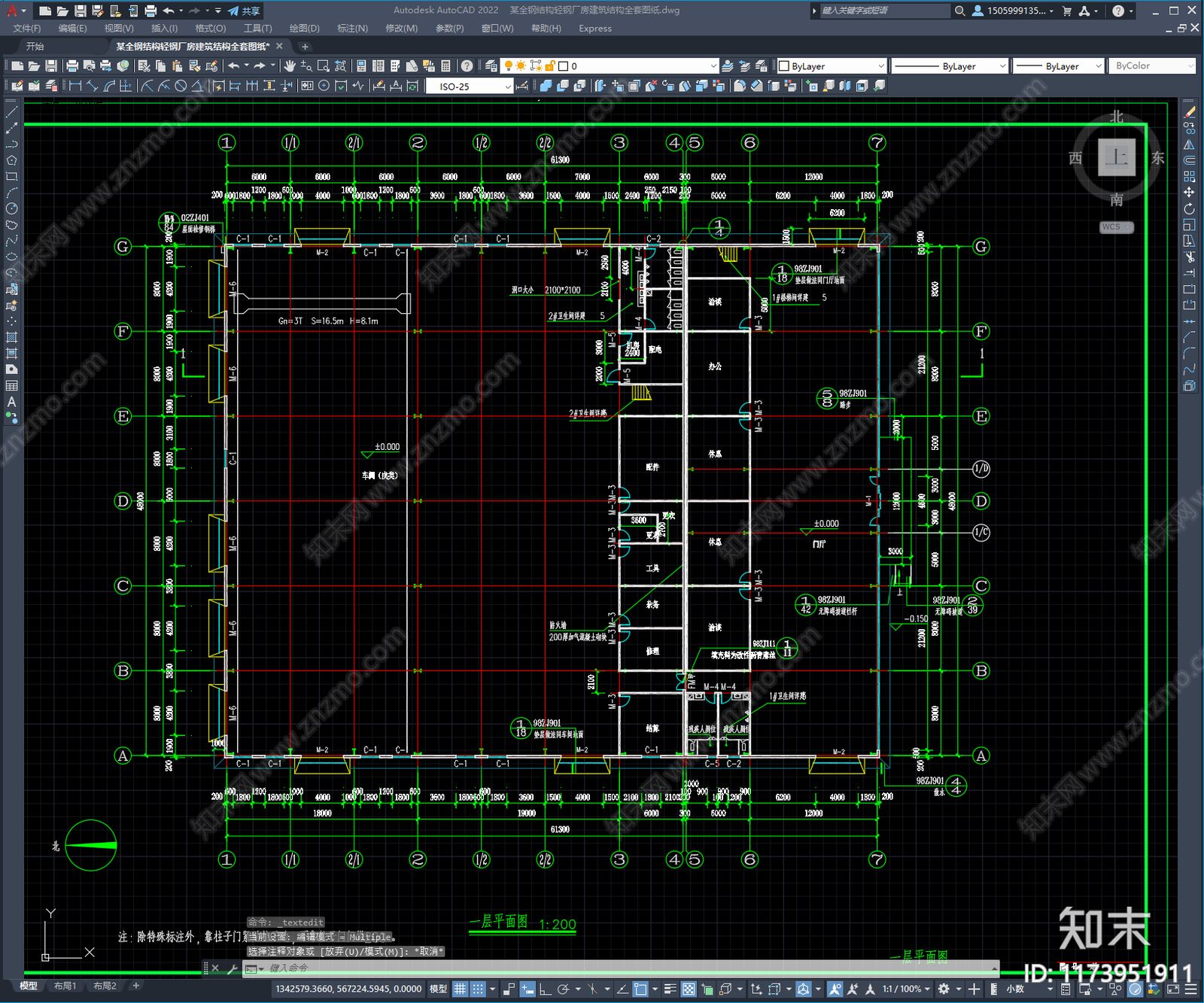
Task: Select the Linear dimension tool
Action: click(x=75, y=86)
